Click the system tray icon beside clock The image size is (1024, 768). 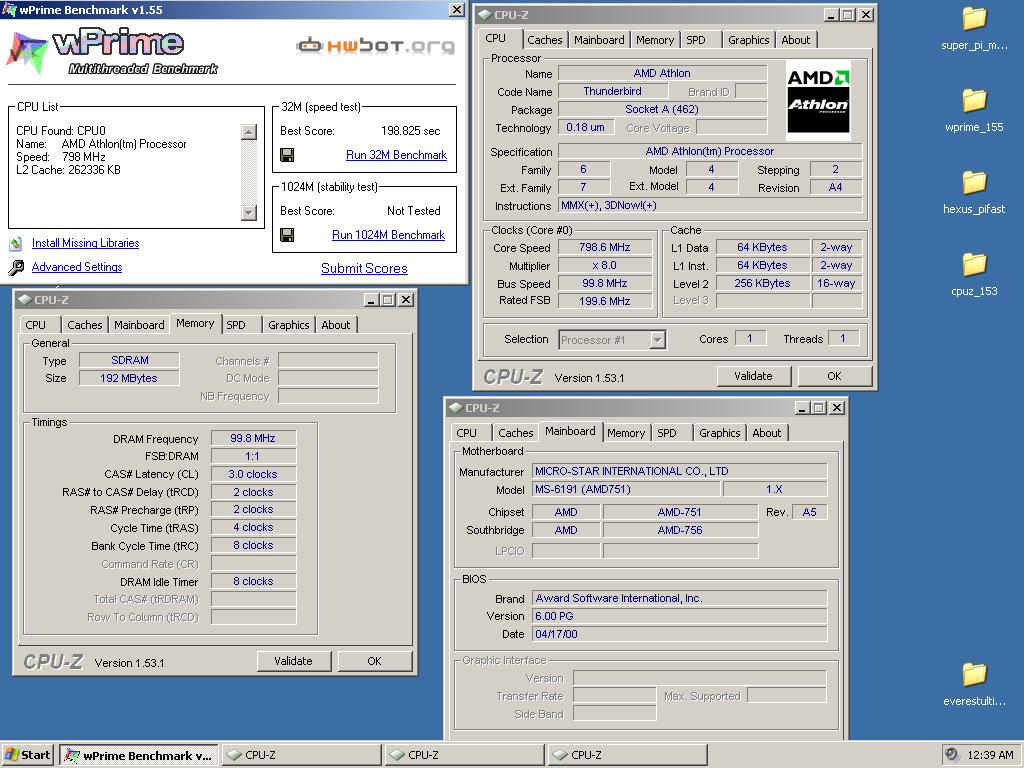[952, 755]
